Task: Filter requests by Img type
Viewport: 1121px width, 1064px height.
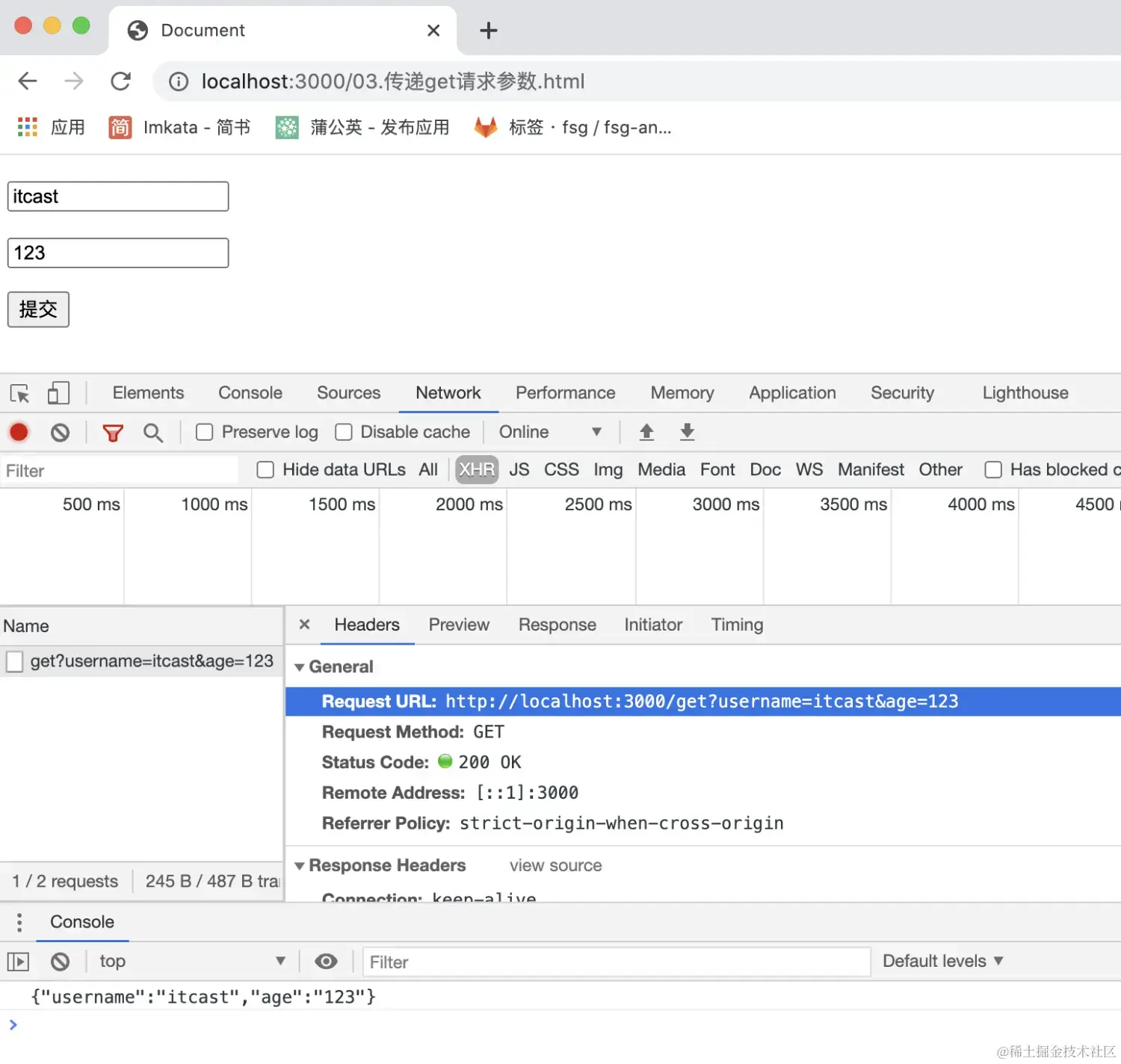Action: point(608,469)
